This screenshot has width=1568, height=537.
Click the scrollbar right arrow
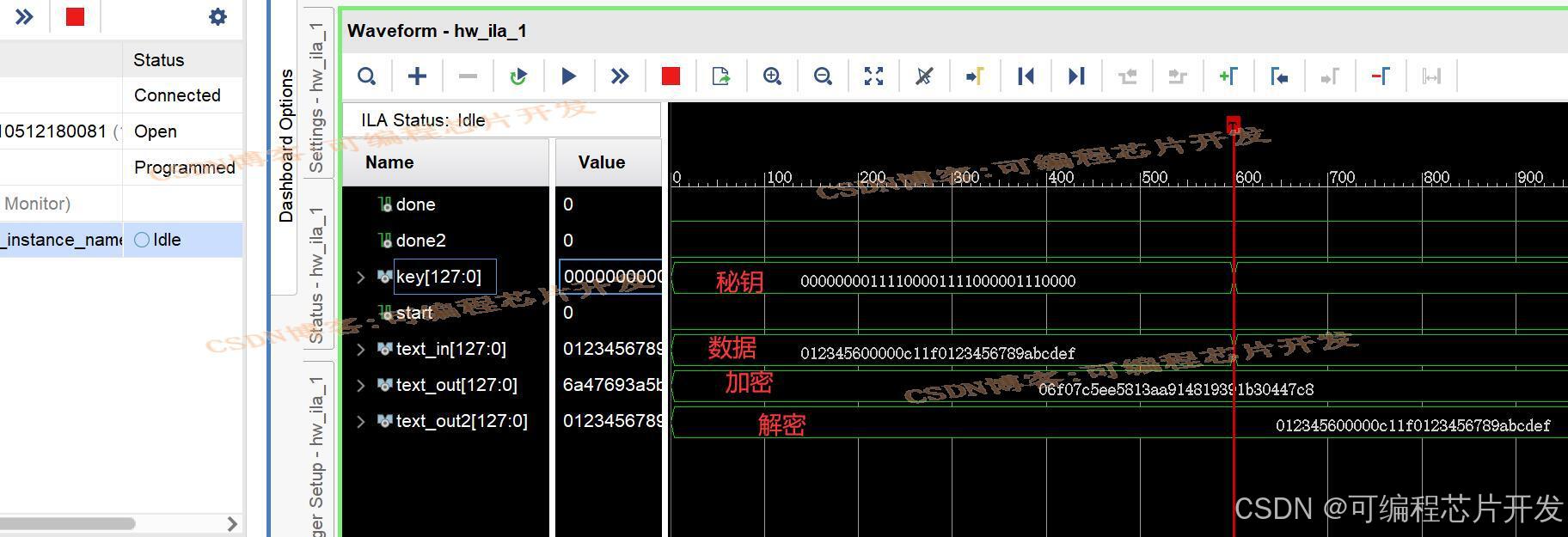tap(232, 523)
